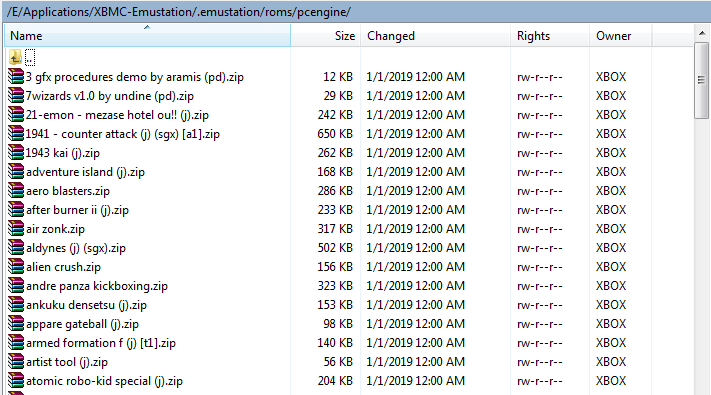Click the scrollbar up arrow
The width and height of the screenshot is (711, 395).
[701, 33]
